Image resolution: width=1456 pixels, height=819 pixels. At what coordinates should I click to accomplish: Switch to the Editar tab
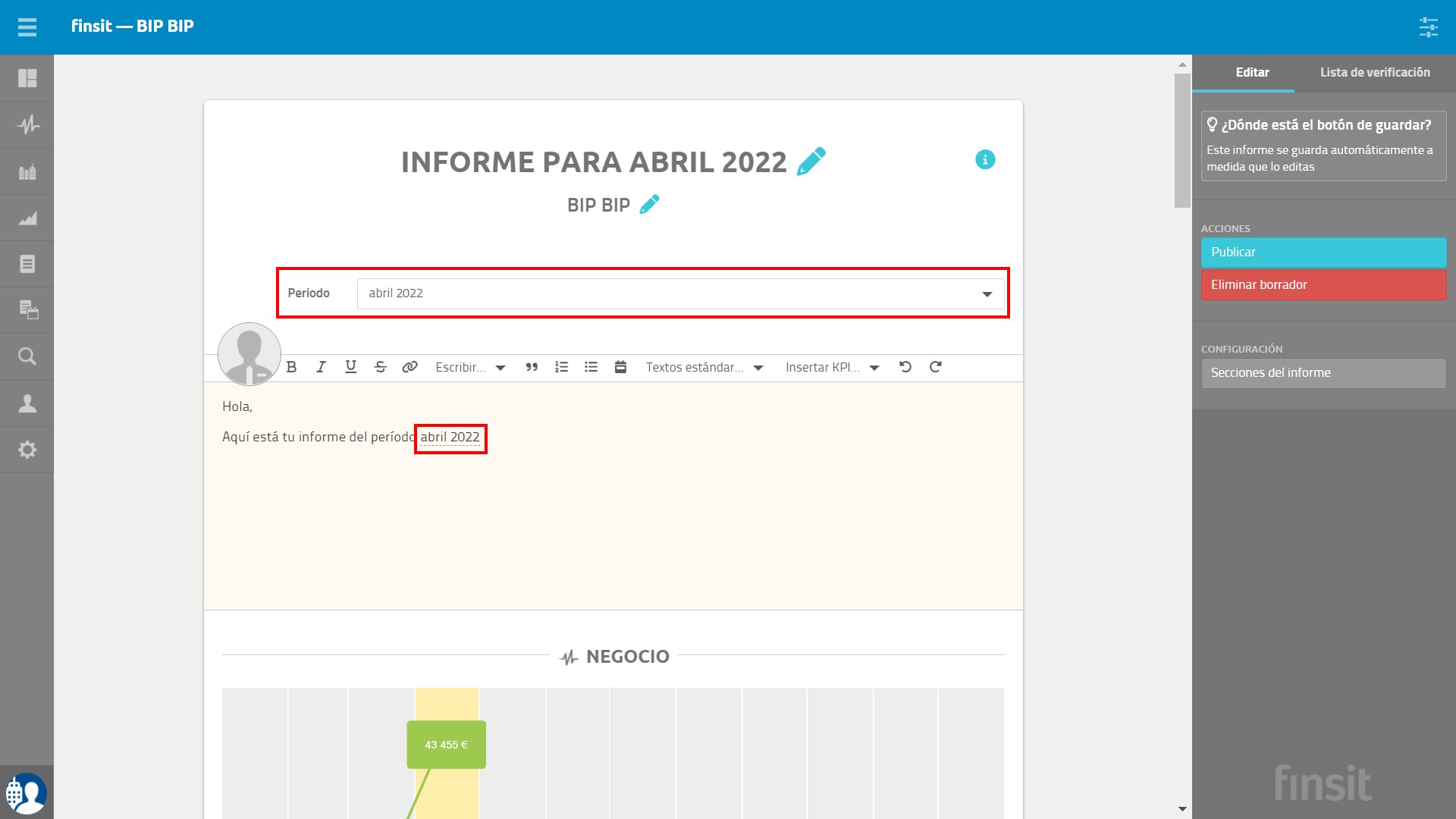tap(1252, 73)
